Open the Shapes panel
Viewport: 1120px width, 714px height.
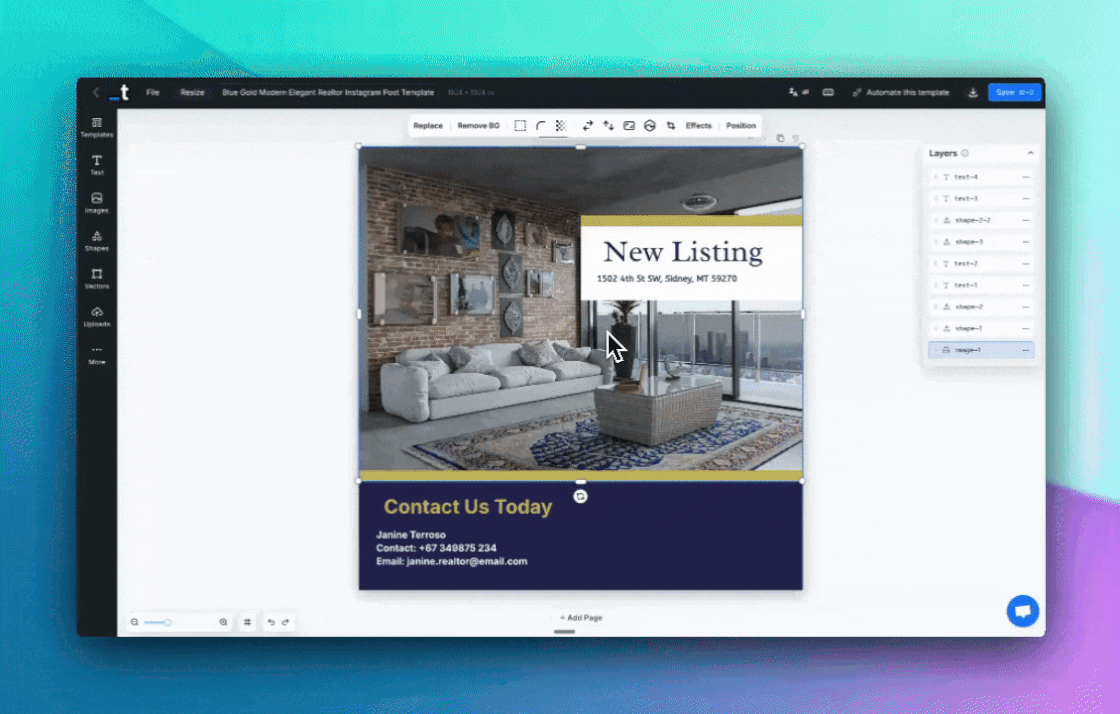coord(97,240)
